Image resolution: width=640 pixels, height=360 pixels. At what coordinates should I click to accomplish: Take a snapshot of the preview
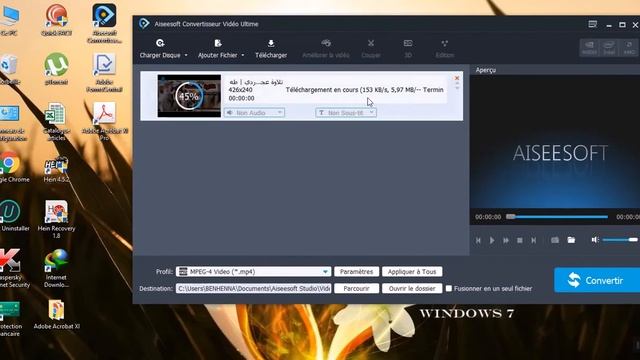[x=555, y=240]
